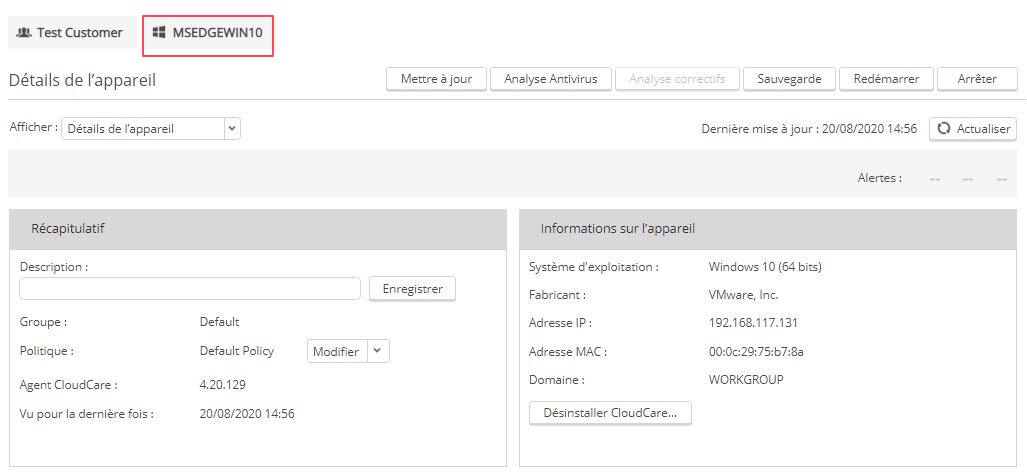
Task: Click the Mettre à jour button
Action: (436, 79)
